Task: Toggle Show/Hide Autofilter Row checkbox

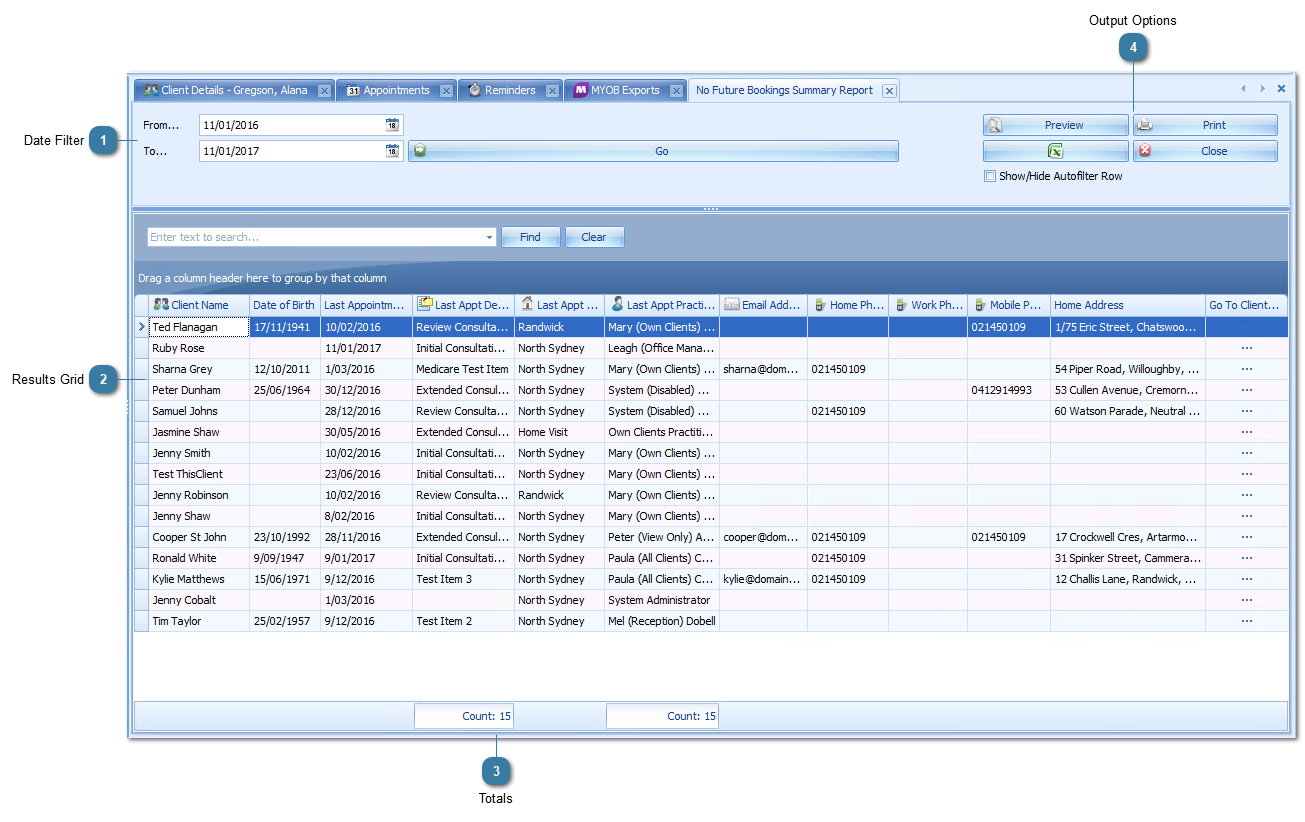Action: click(x=990, y=176)
